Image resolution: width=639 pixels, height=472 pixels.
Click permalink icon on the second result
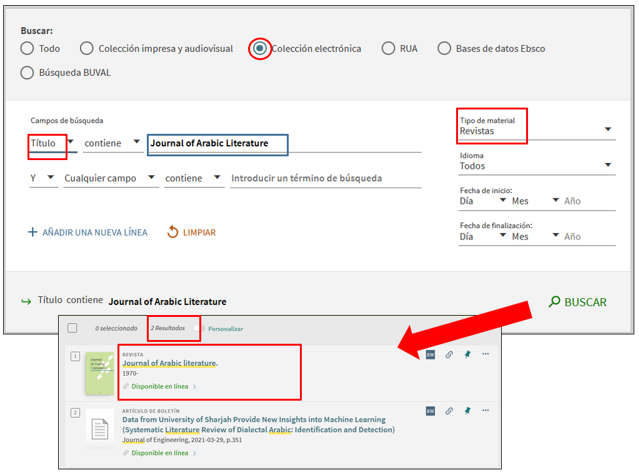point(449,409)
